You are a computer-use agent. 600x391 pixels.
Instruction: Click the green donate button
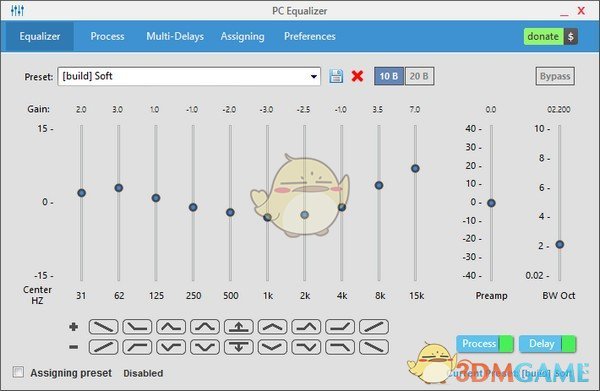point(543,37)
